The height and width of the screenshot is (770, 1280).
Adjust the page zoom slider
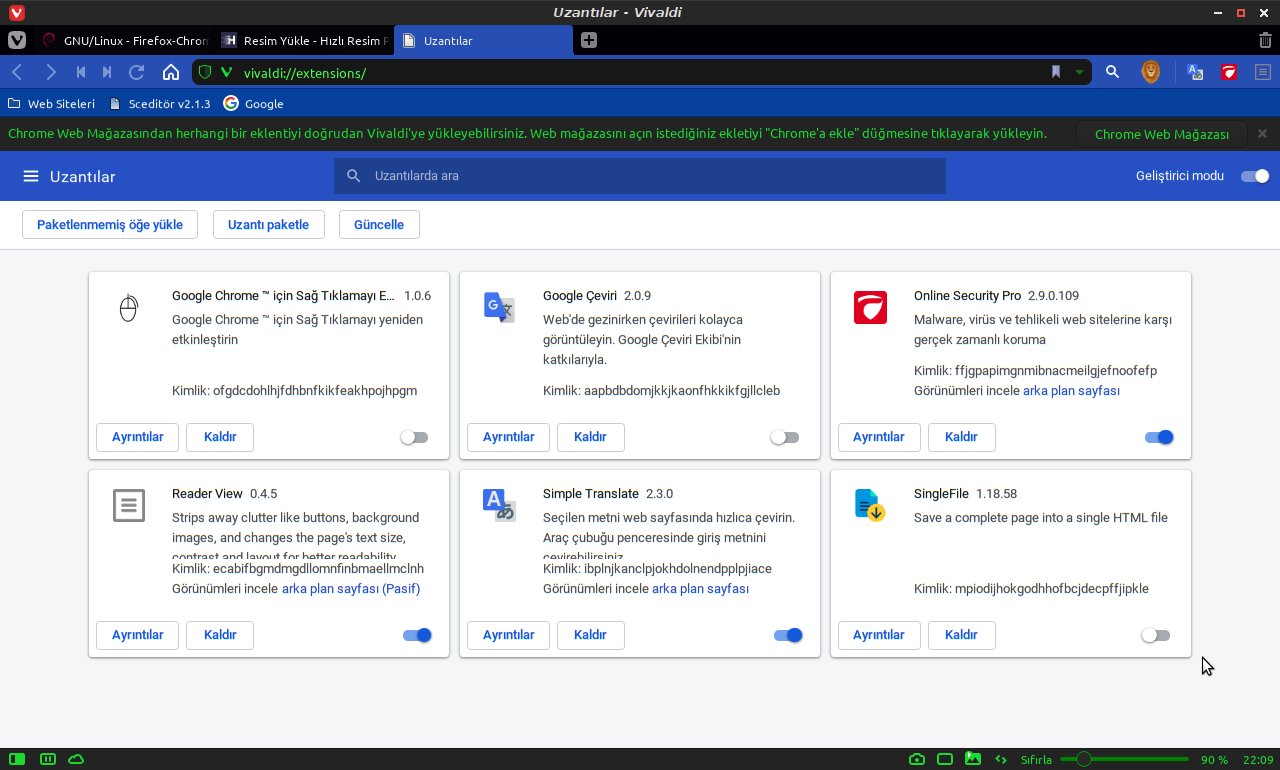point(1124,760)
